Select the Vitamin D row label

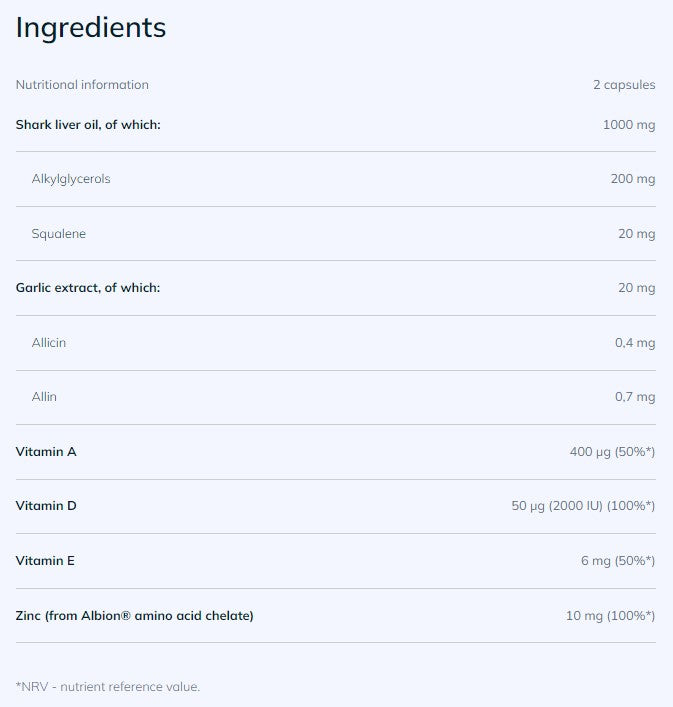point(46,506)
